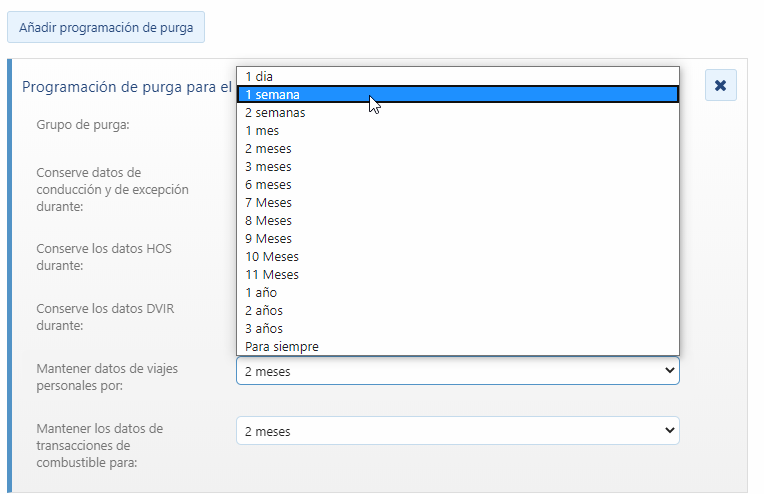The width and height of the screenshot is (764, 494).
Task: Select '3 meses' option
Action: [x=458, y=167]
